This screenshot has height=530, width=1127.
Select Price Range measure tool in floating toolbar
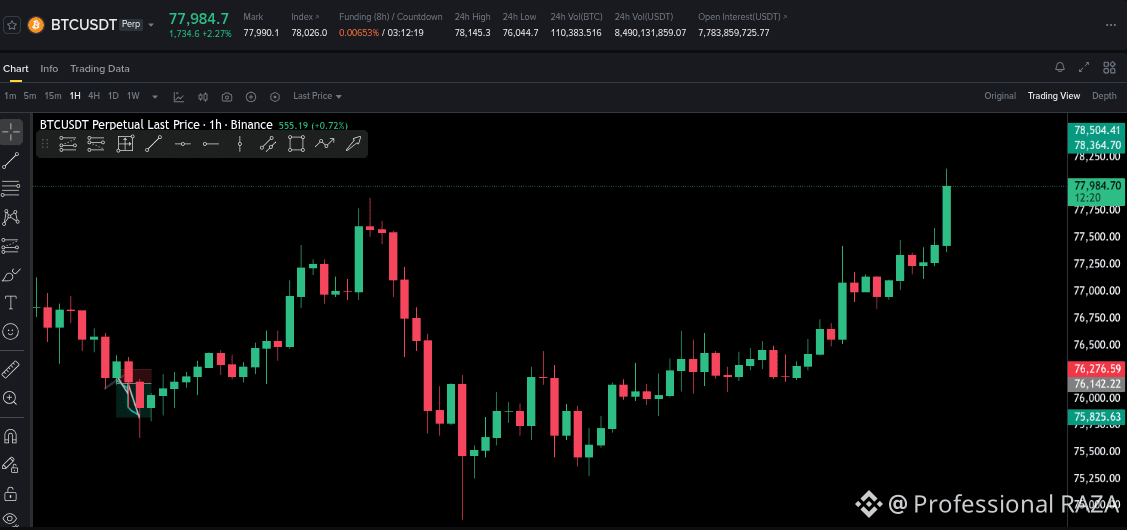pos(125,144)
